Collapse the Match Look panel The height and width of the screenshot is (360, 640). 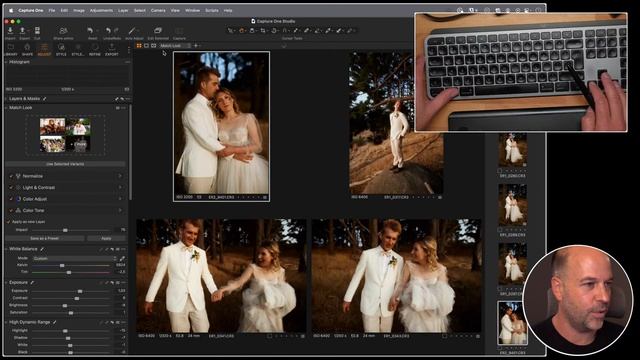[6, 108]
